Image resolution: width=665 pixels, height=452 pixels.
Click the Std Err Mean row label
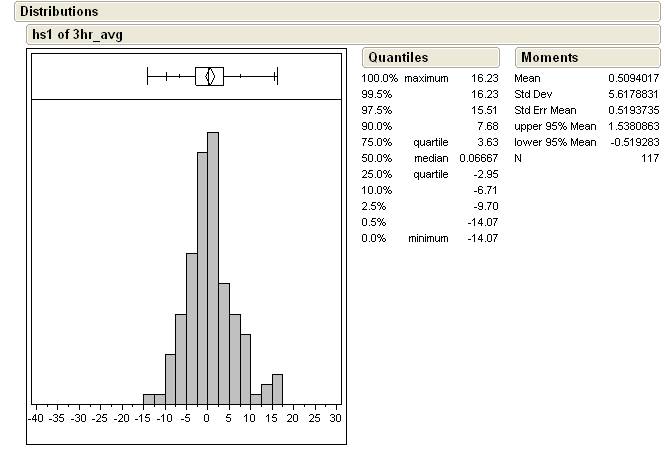tap(547, 110)
